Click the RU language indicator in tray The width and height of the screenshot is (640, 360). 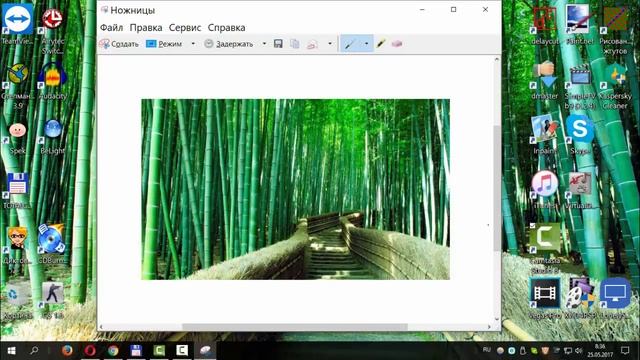pos(487,350)
